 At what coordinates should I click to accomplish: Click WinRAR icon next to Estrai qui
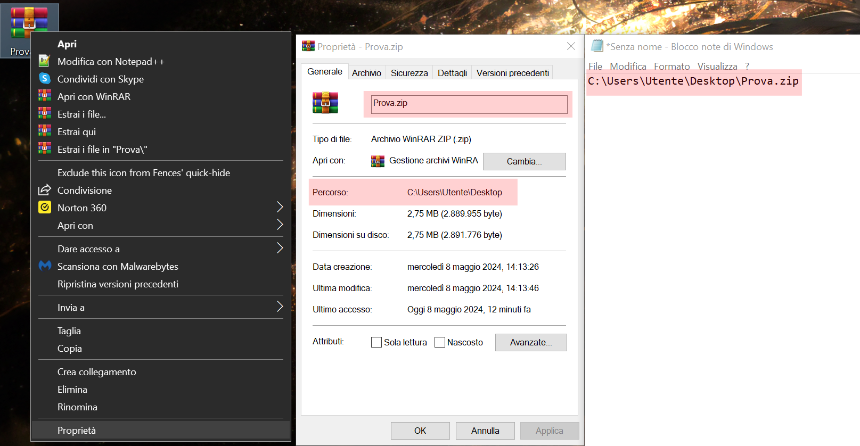tap(44, 131)
